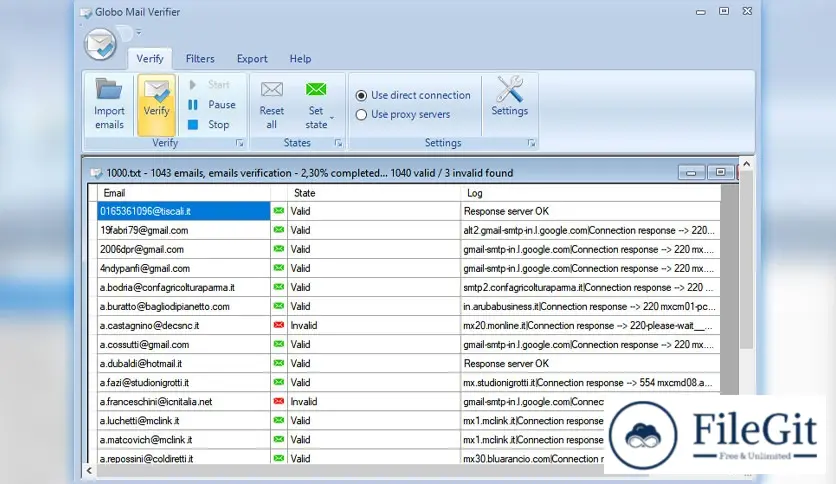
Task: Click the in.arubabusiness.it log entry
Action: (x=589, y=306)
